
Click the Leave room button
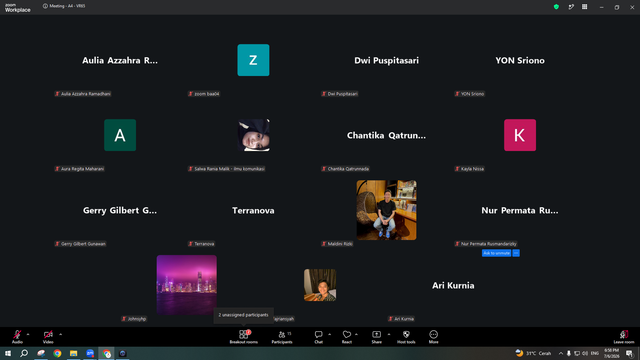624,336
